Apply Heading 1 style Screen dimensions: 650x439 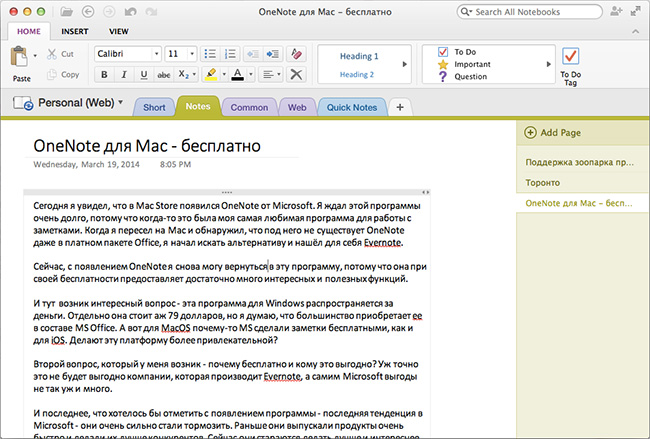[359, 56]
